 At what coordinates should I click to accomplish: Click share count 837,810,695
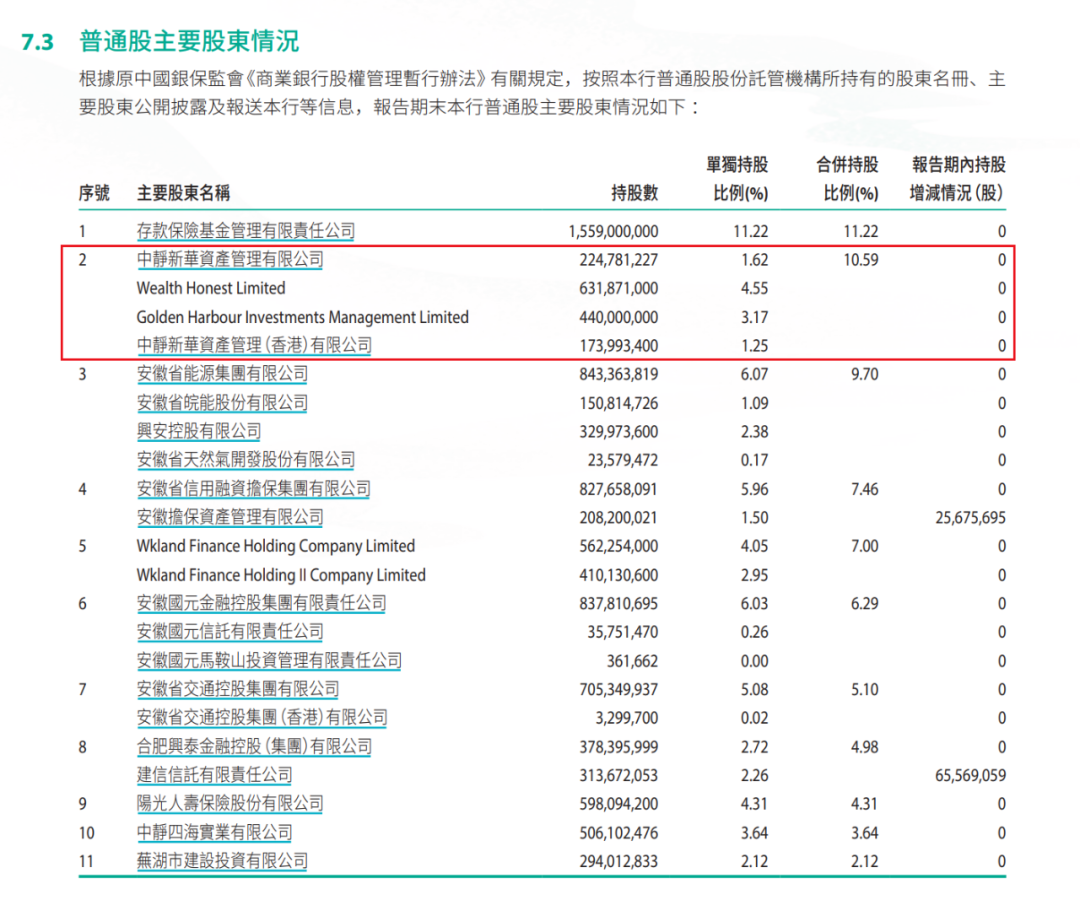(619, 603)
